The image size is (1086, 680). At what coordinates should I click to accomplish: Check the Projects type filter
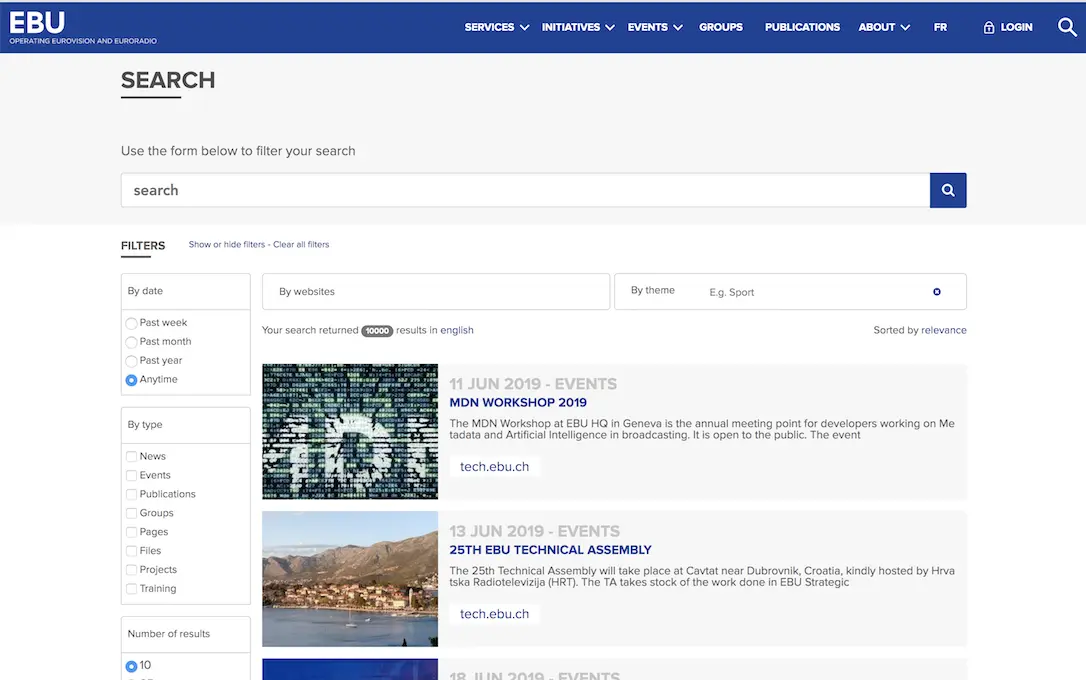click(131, 570)
